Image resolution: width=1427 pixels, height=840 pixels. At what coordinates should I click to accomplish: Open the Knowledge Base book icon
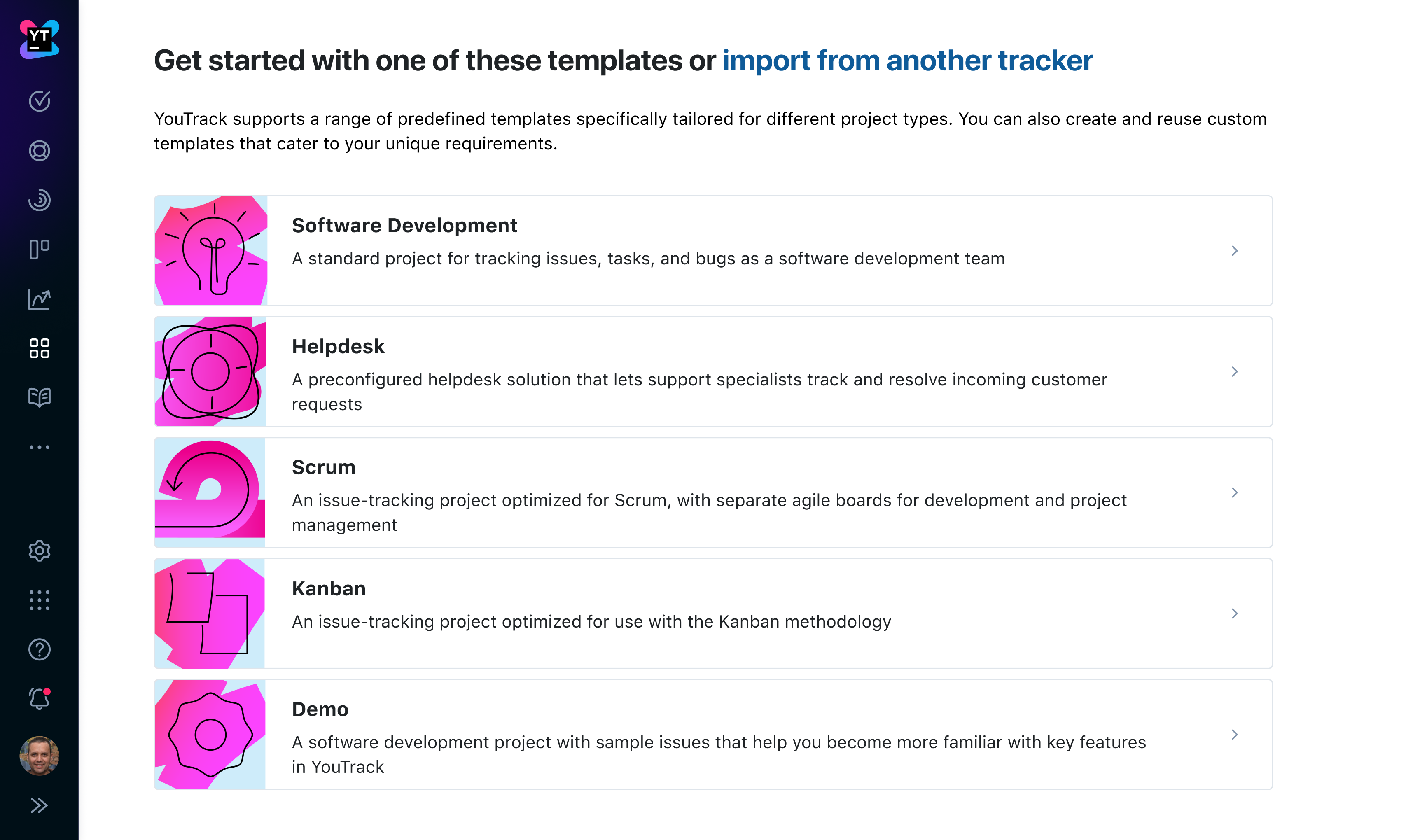[39, 397]
